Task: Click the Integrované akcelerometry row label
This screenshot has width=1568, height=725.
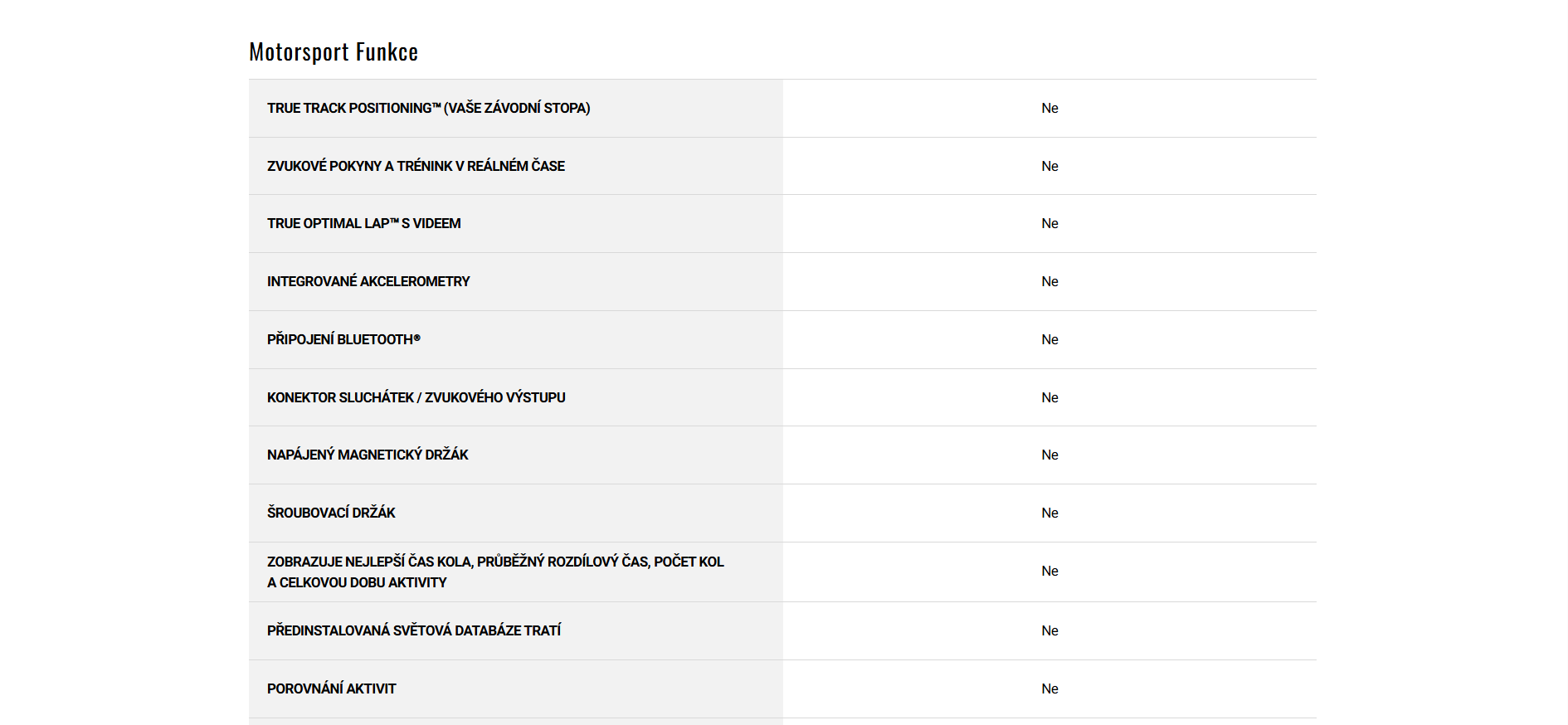Action: (368, 281)
